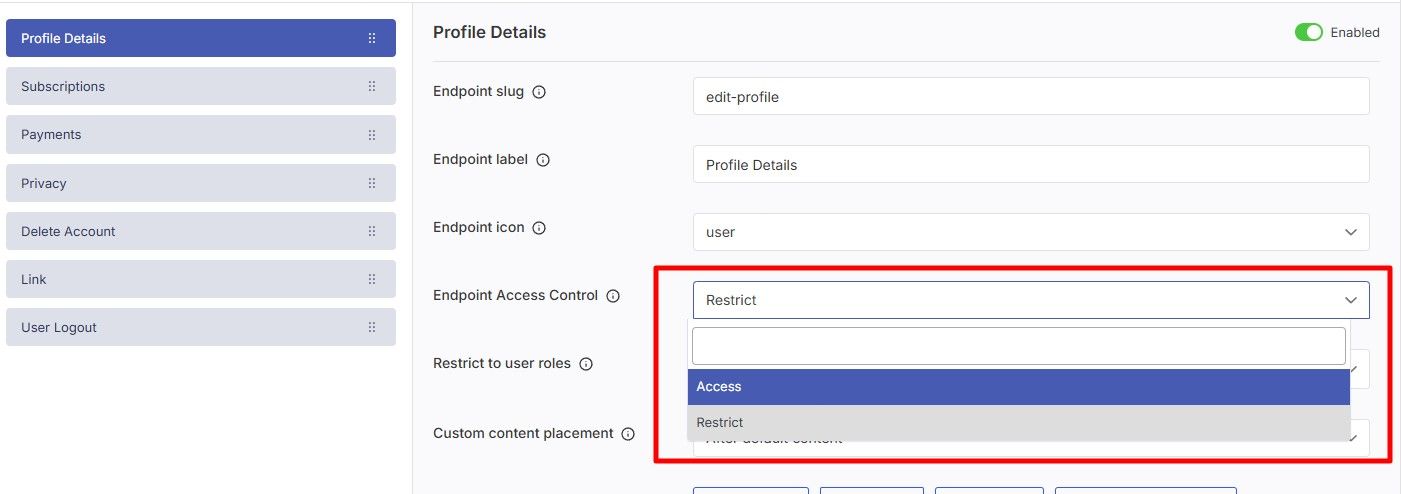1401x494 pixels.
Task: Click the Endpoint slug field edit-profile
Action: click(1031, 97)
